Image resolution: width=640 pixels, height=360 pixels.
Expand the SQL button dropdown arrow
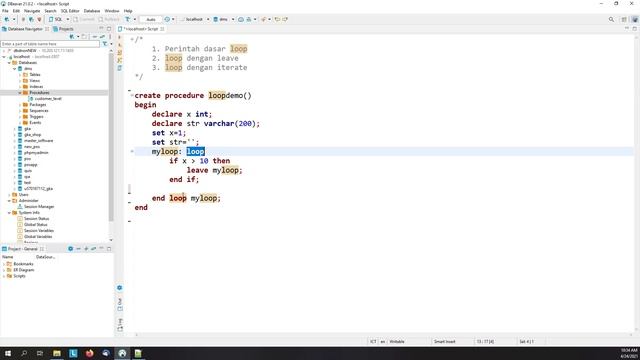click(x=68, y=19)
